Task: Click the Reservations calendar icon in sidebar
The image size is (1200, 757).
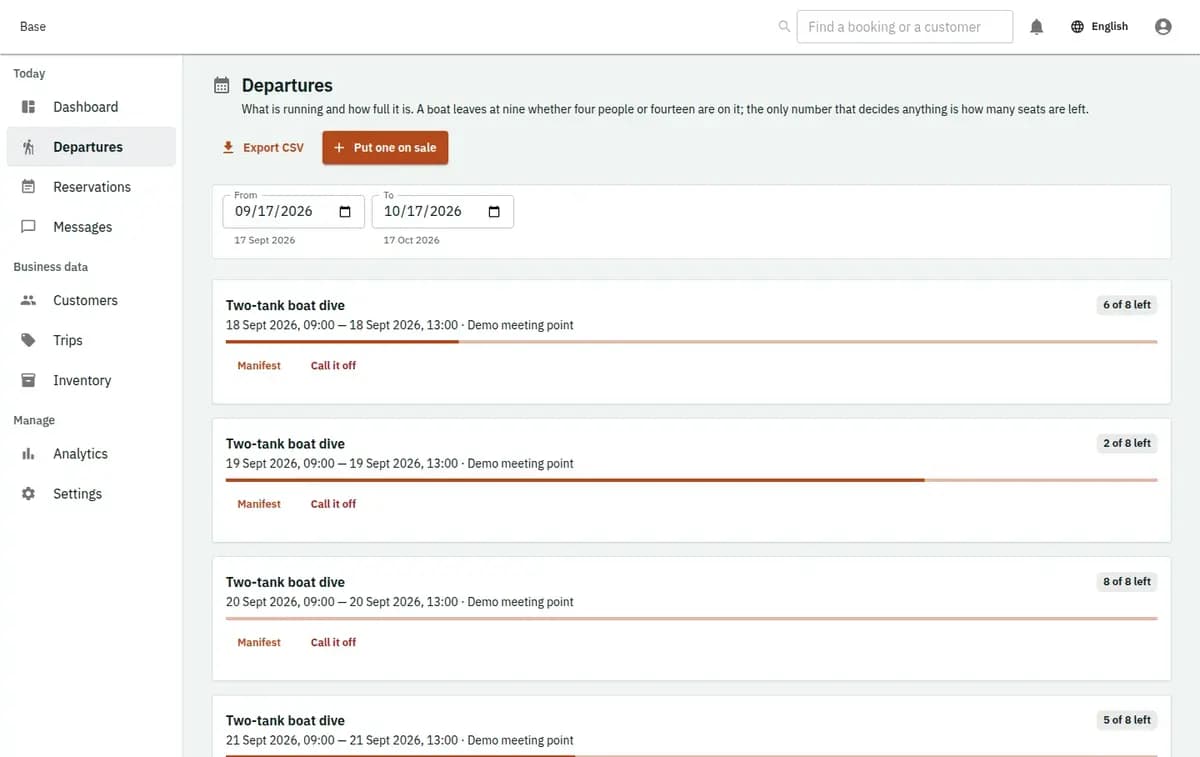Action: click(x=29, y=187)
